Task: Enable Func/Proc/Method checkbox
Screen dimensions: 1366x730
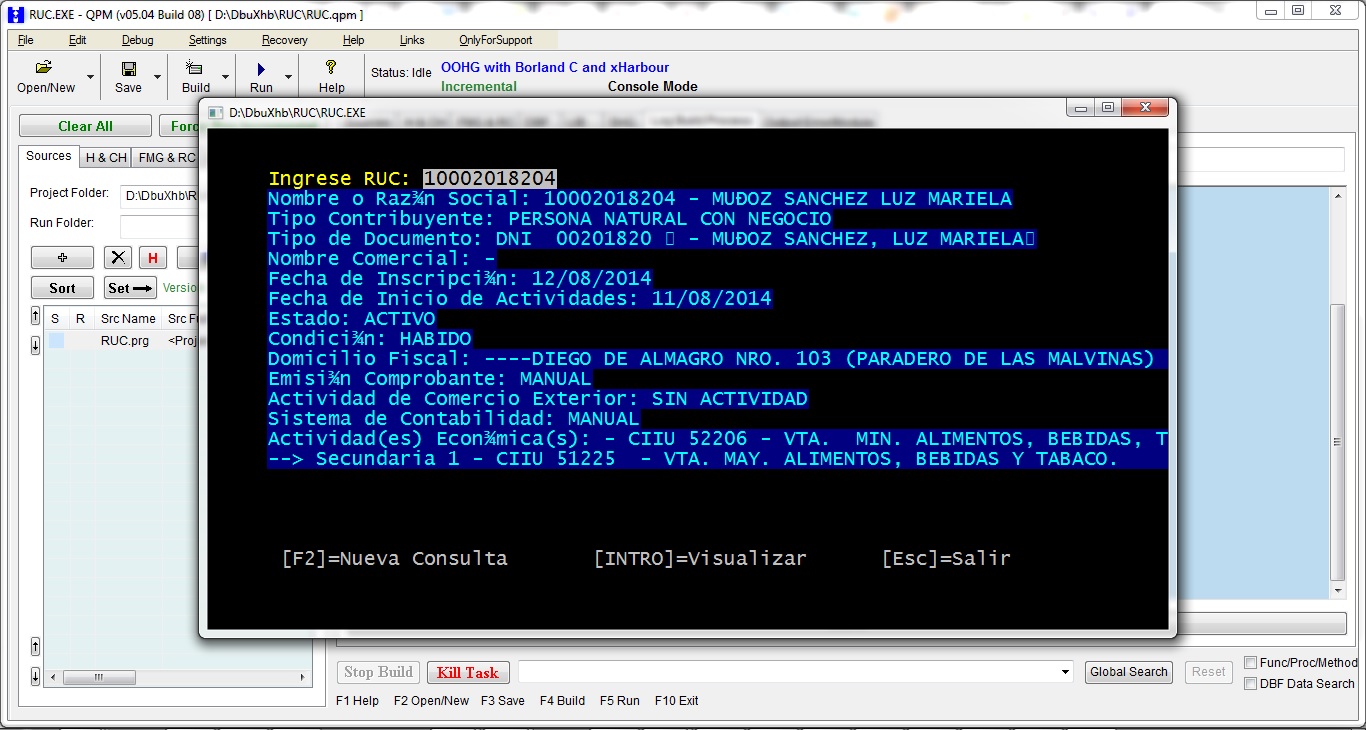Action: click(x=1250, y=662)
